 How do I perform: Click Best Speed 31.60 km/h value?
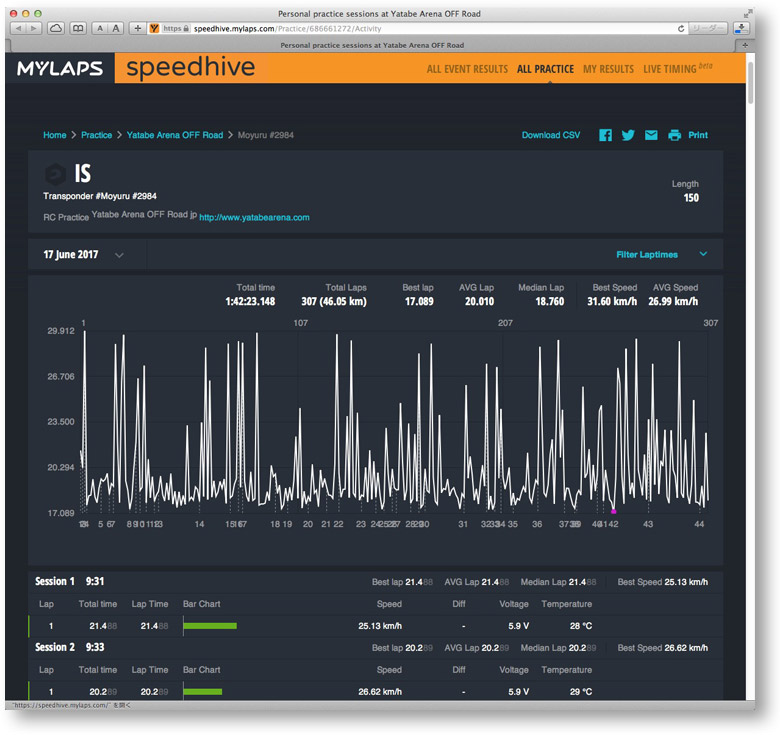tap(612, 302)
